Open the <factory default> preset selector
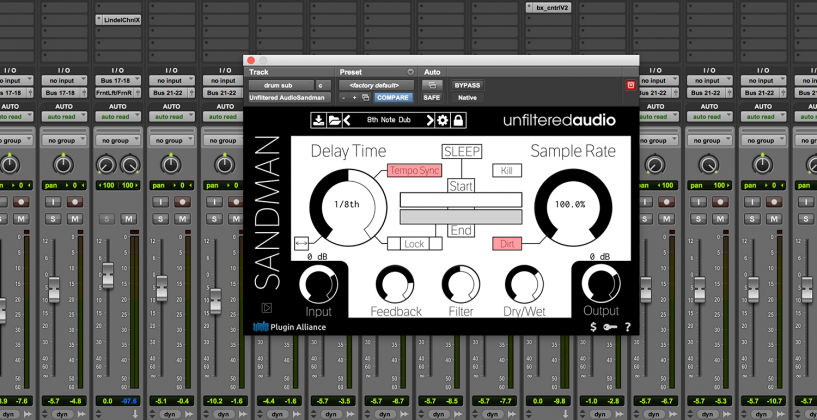This screenshot has width=817, height=420. pos(375,85)
